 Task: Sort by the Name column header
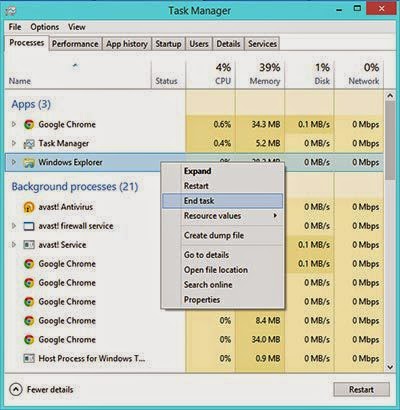click(x=78, y=74)
